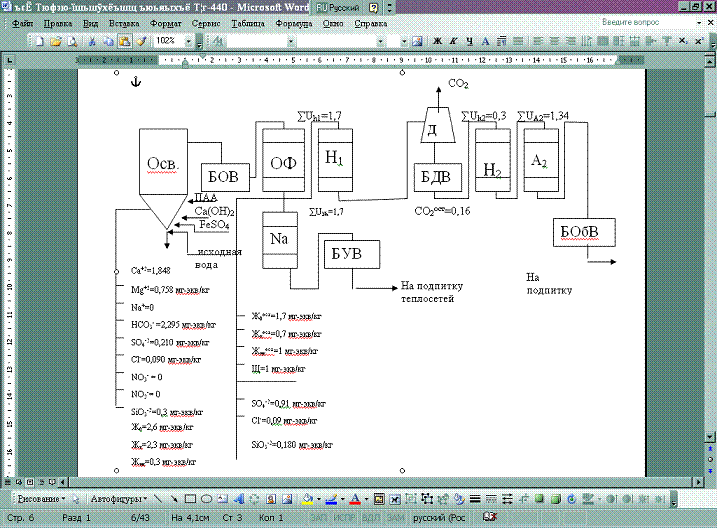Viewport: 717px width, 528px height.
Task: Click the Cut scissors icon
Action: (92, 41)
